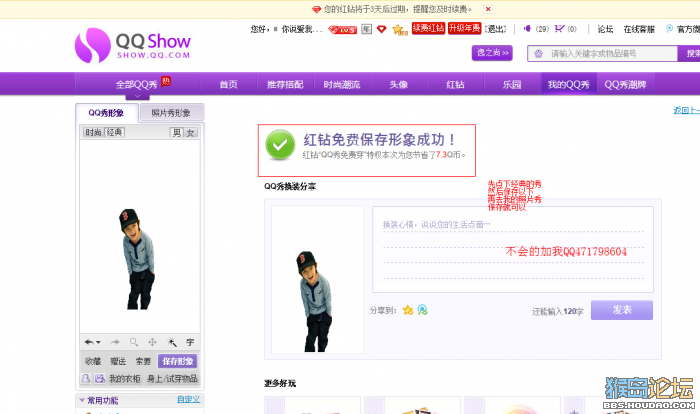Open the 在线客服 link

tap(639, 29)
